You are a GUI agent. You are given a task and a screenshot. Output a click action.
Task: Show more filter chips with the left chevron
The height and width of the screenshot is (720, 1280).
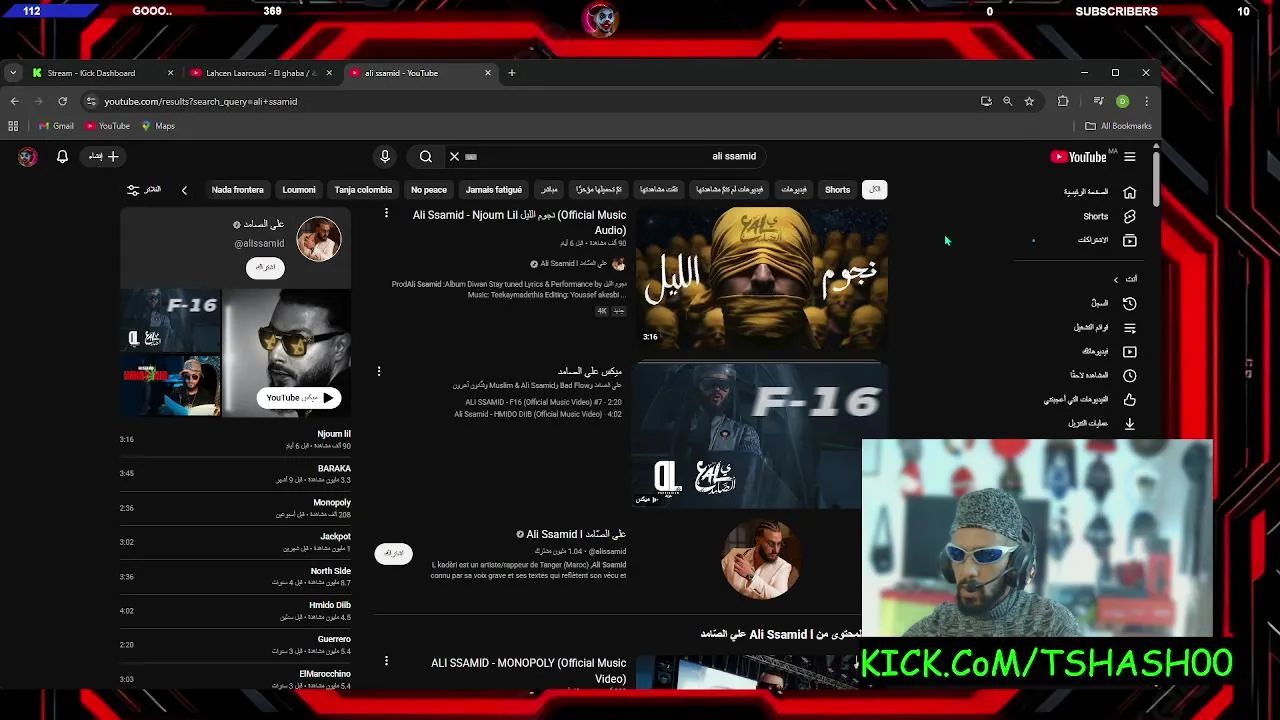pos(184,190)
